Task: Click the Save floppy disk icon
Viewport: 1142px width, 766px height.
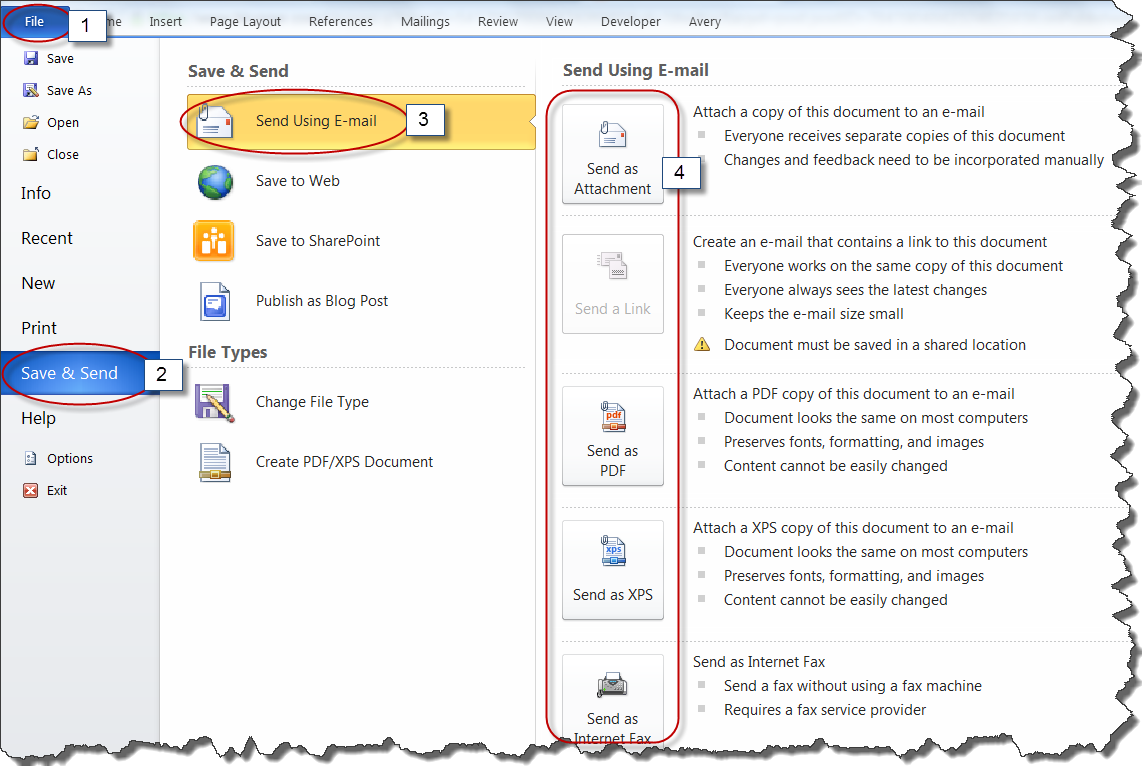Action: click(x=31, y=58)
